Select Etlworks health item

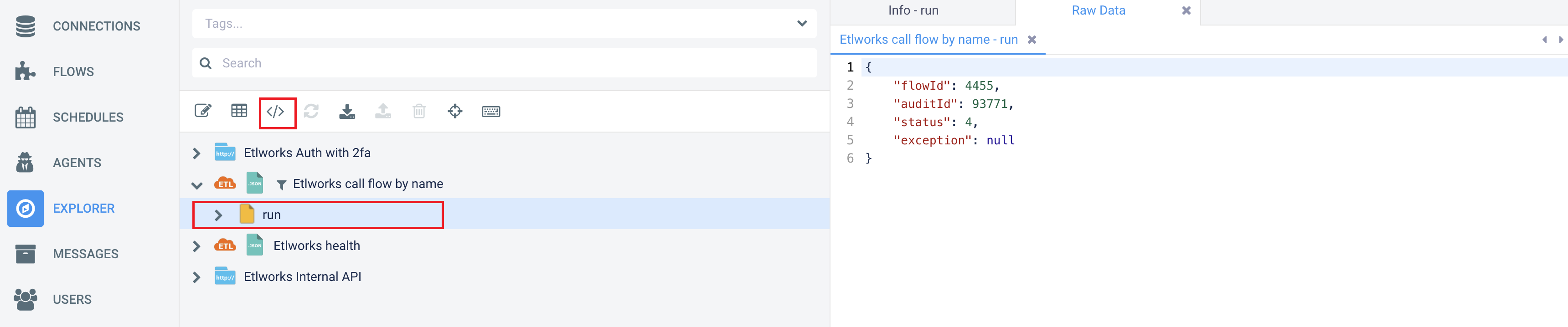click(316, 246)
